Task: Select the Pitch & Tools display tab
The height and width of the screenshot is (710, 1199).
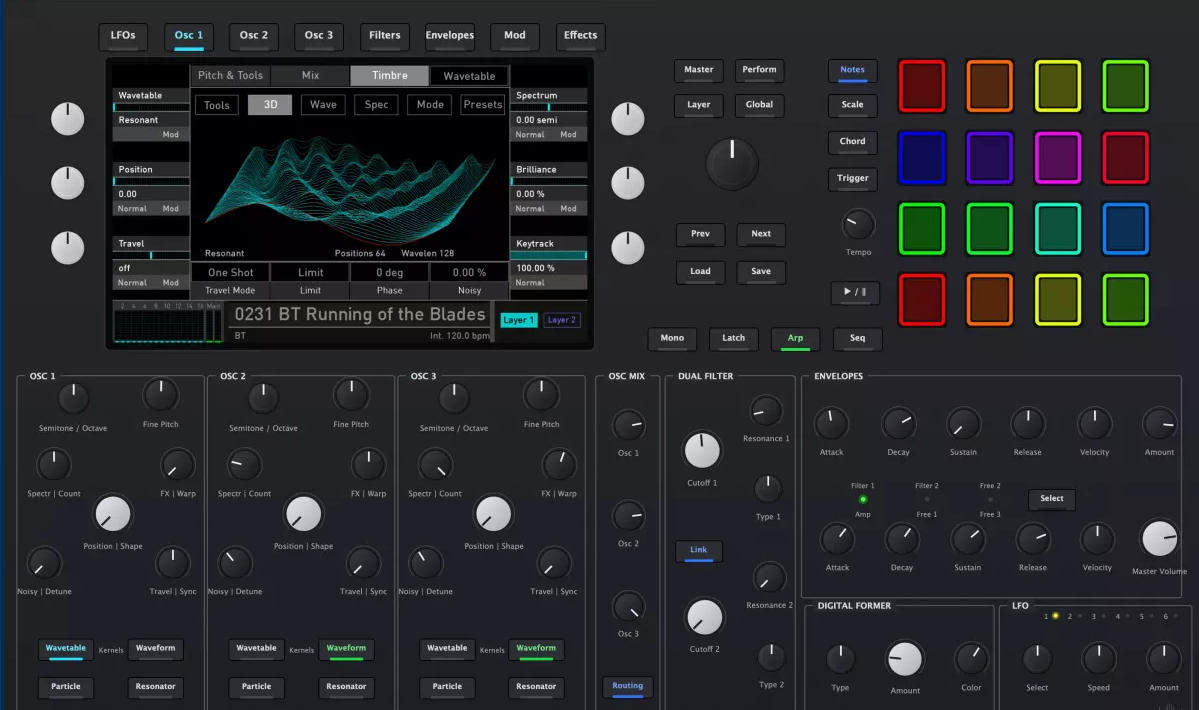Action: [230, 76]
